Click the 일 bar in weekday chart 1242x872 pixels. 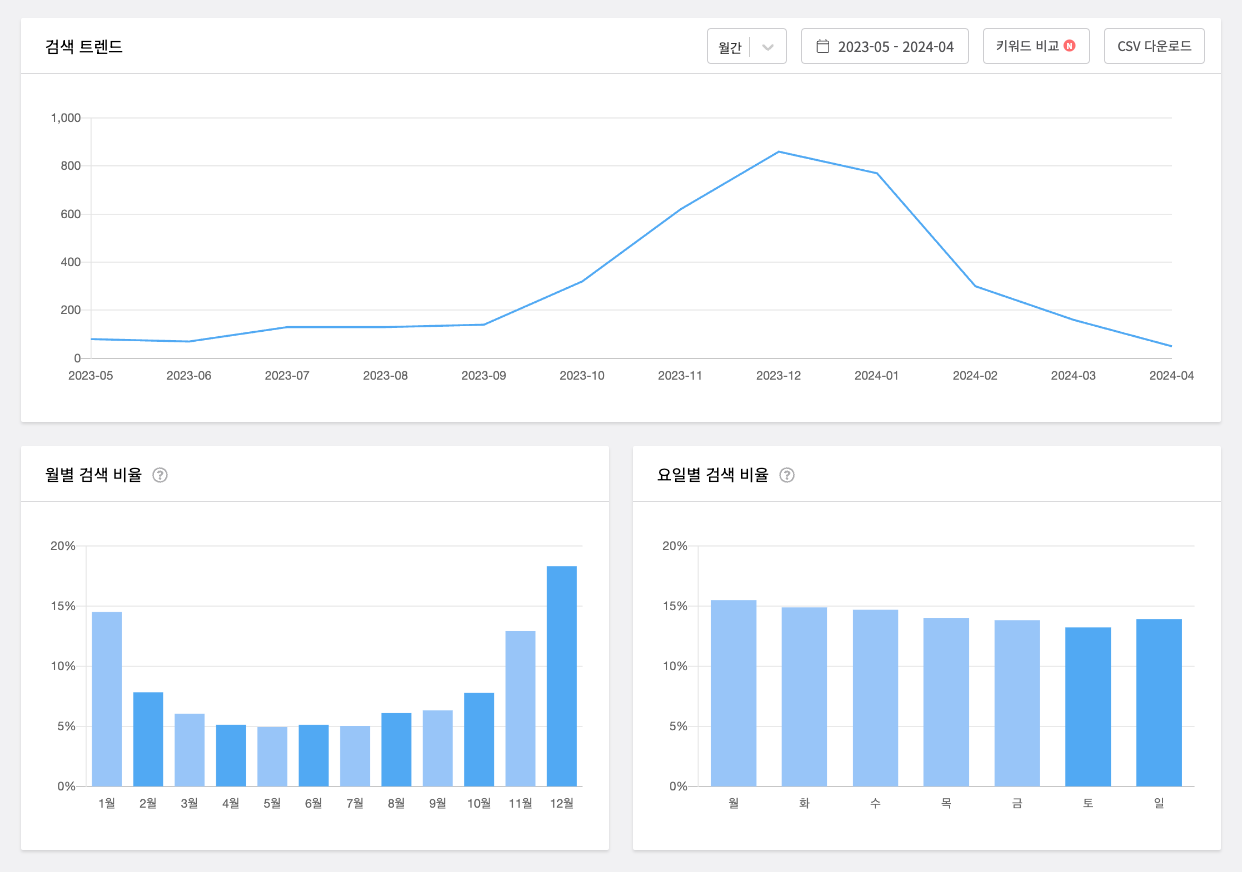click(x=1159, y=703)
